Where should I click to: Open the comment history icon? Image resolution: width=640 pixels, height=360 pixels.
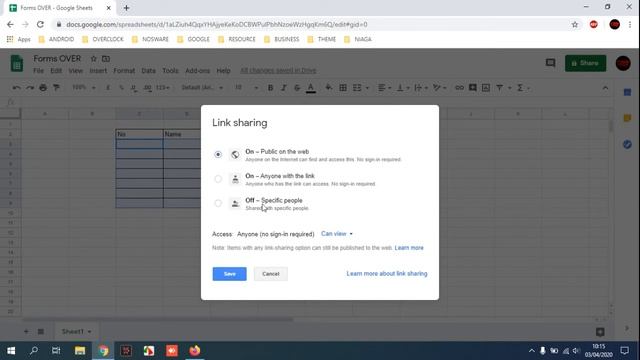coord(551,63)
